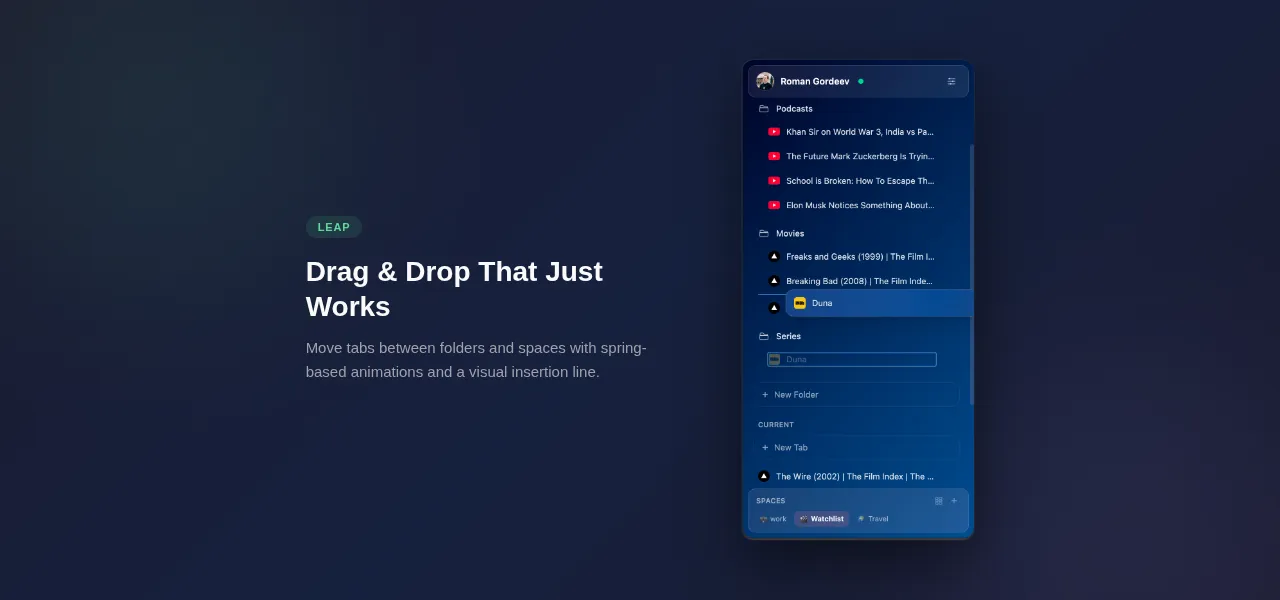Click the yellow icon on the Duna tab
This screenshot has height=600, width=1280.
(800, 303)
